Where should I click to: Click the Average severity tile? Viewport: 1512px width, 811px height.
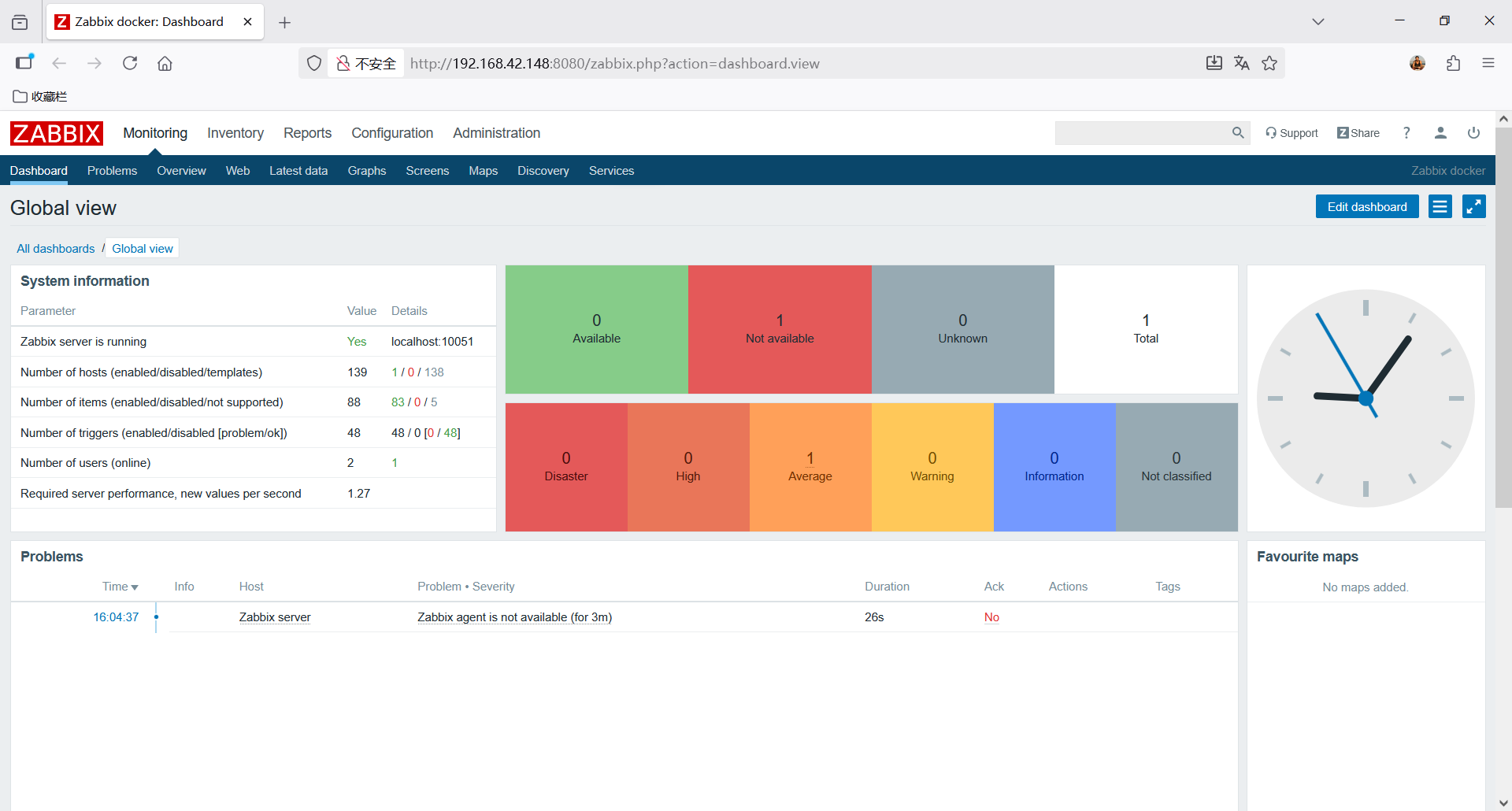[810, 467]
